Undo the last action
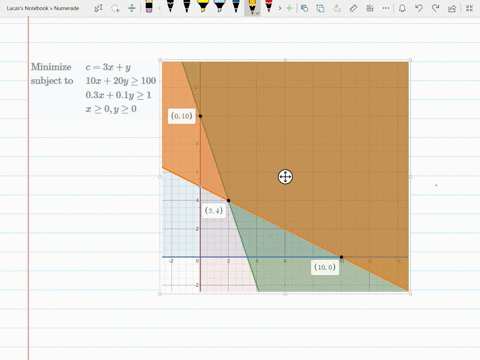 [x=419, y=8]
